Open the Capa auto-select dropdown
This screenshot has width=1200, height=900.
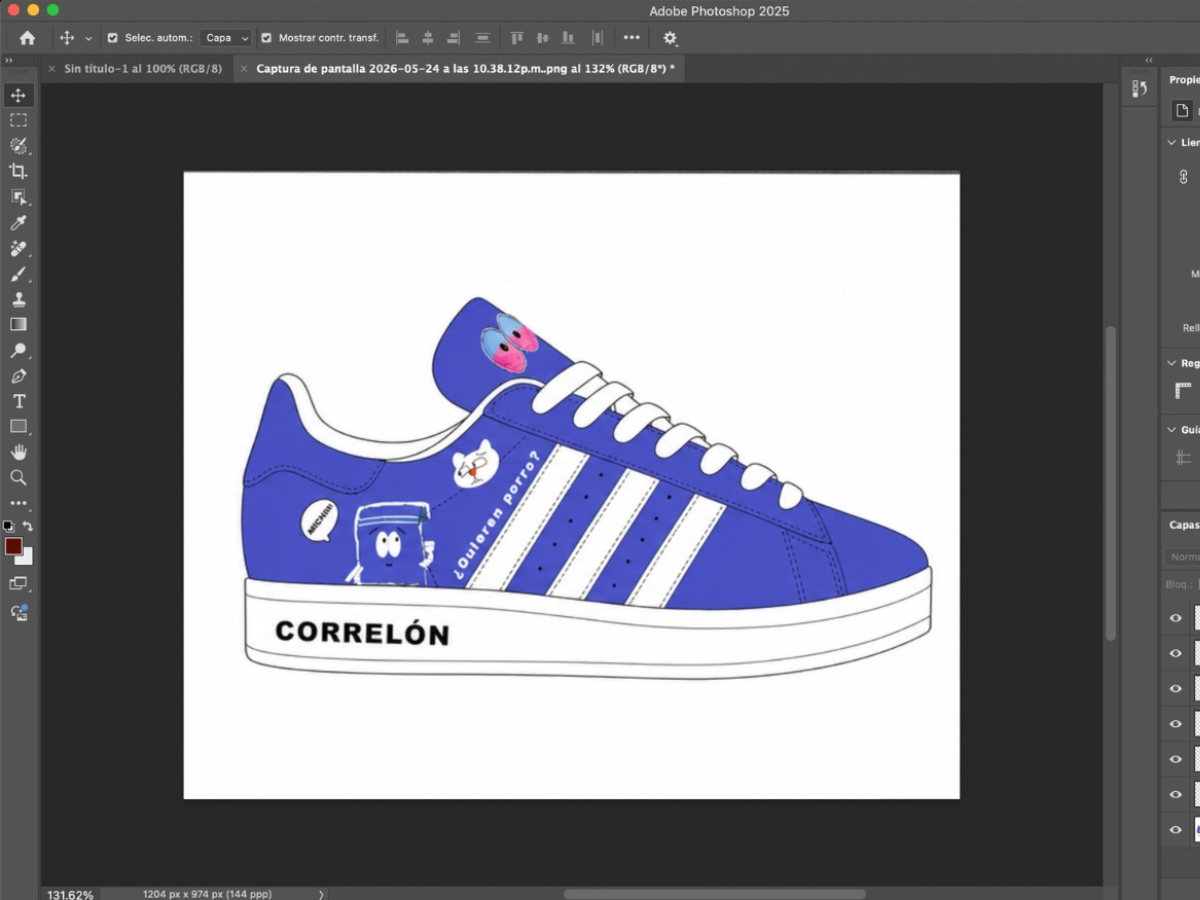pos(227,38)
